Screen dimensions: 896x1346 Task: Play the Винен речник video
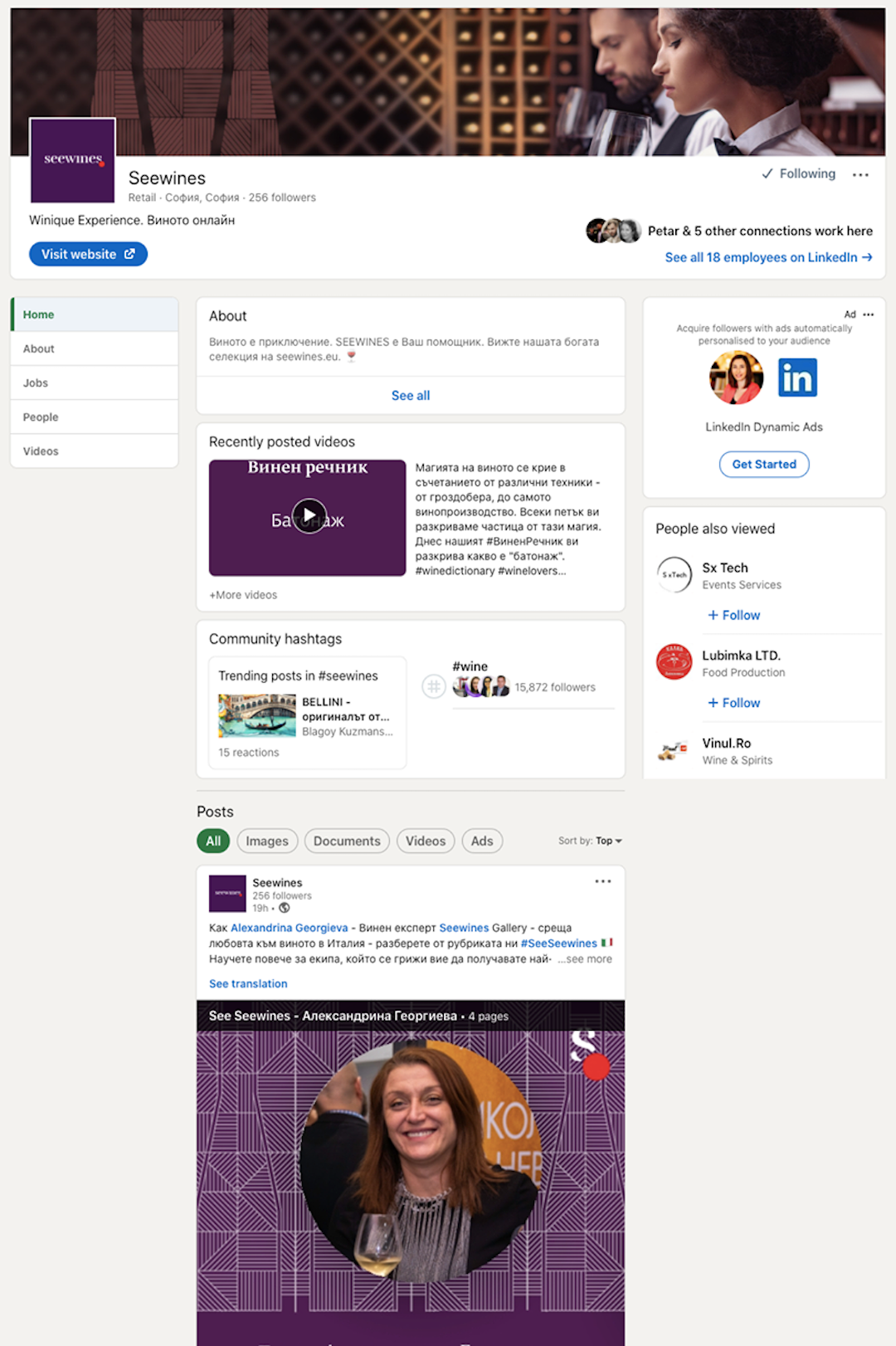click(x=309, y=516)
